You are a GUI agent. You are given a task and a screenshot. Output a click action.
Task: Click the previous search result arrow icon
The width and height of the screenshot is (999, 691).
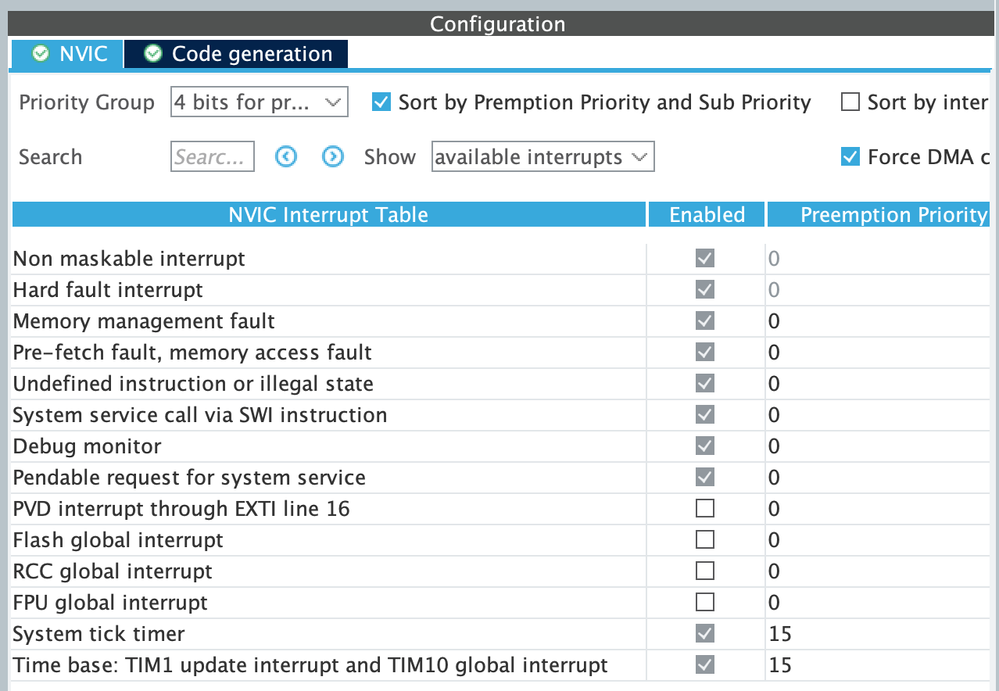pos(286,156)
